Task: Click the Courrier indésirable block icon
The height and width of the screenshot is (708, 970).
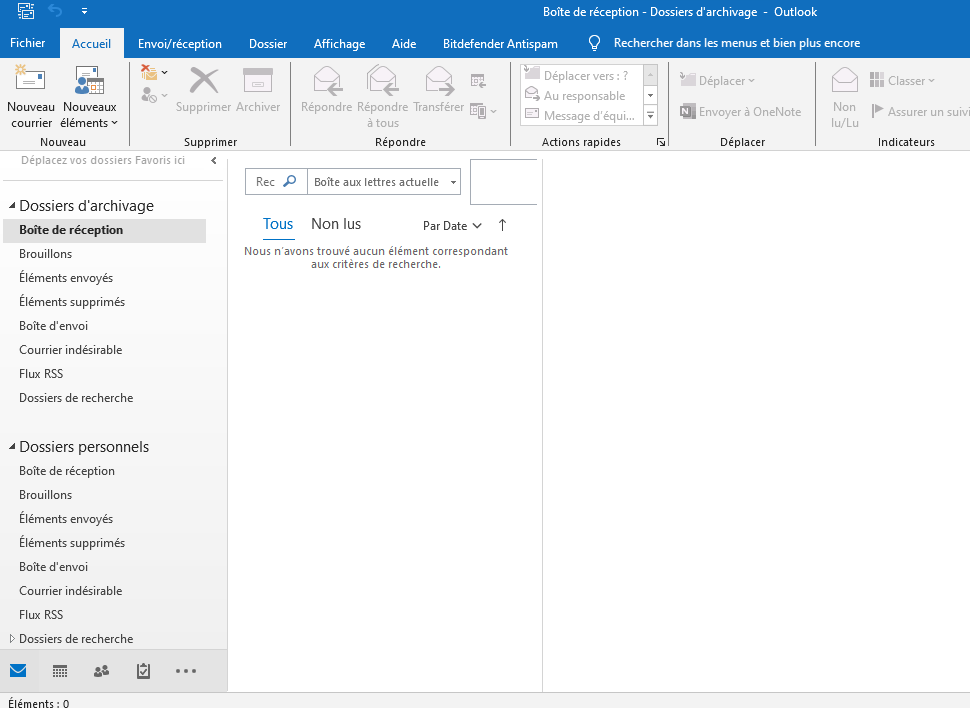Action: 149,95
